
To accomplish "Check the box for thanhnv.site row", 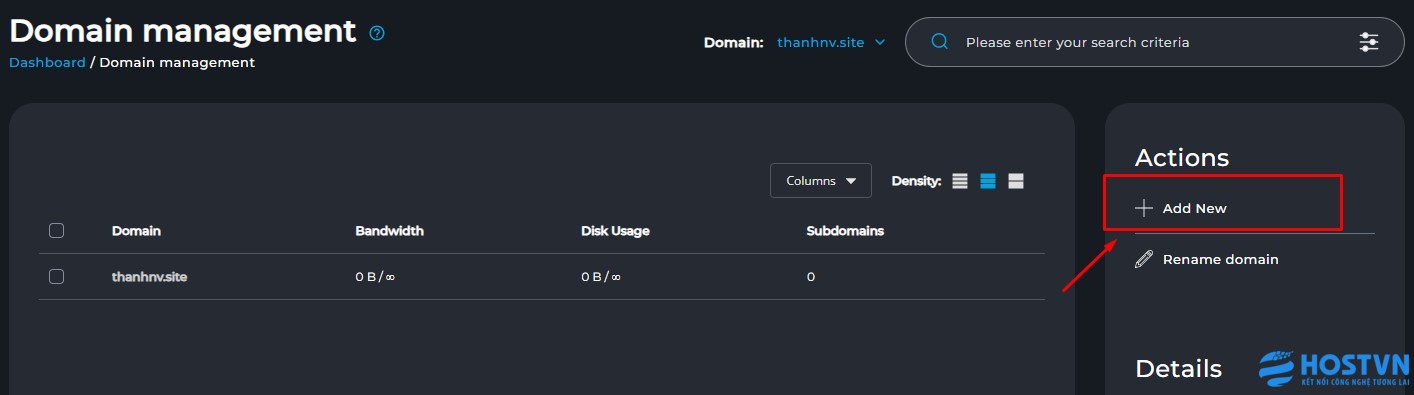I will coord(56,277).
